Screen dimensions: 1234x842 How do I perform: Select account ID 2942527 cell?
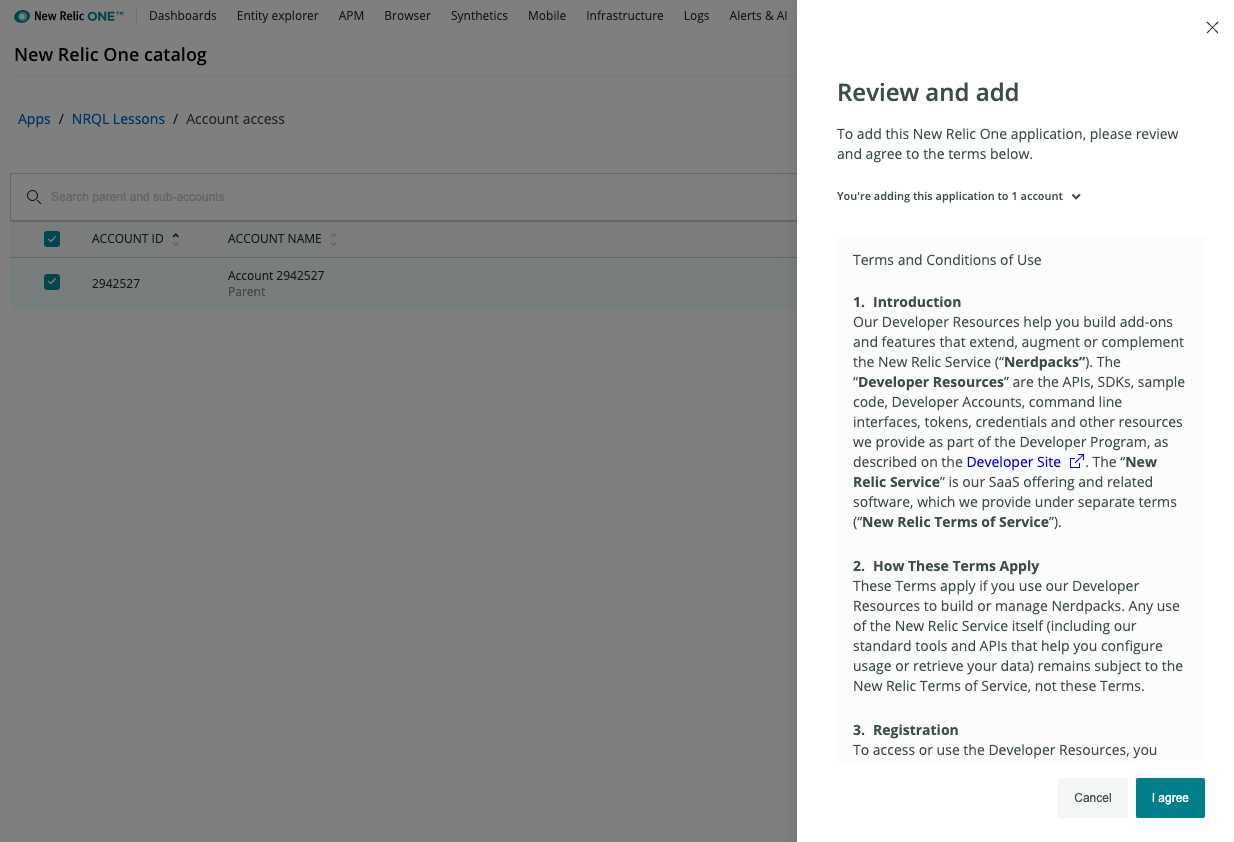(x=116, y=283)
